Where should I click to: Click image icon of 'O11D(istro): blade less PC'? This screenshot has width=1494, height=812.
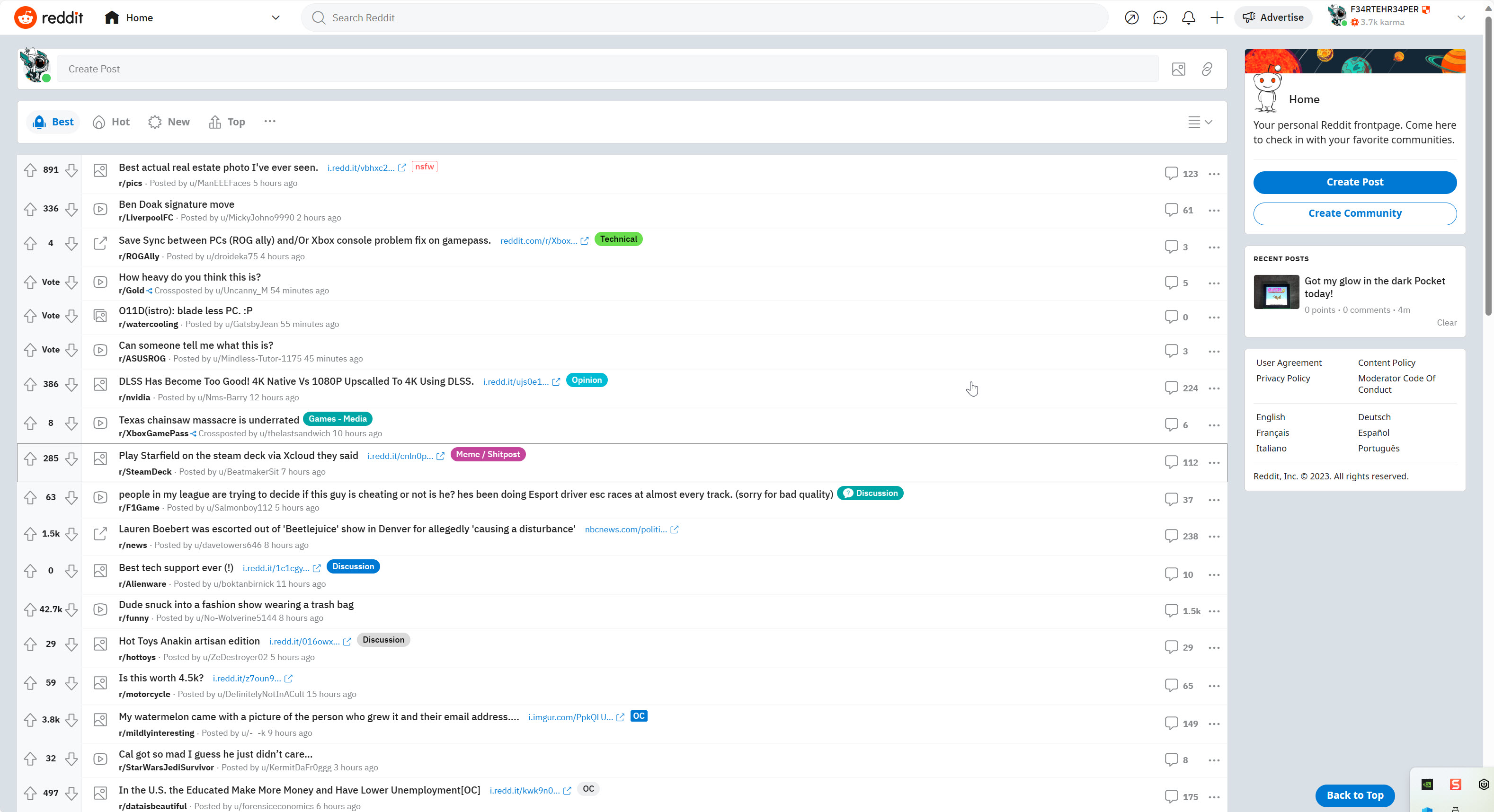[x=100, y=316]
